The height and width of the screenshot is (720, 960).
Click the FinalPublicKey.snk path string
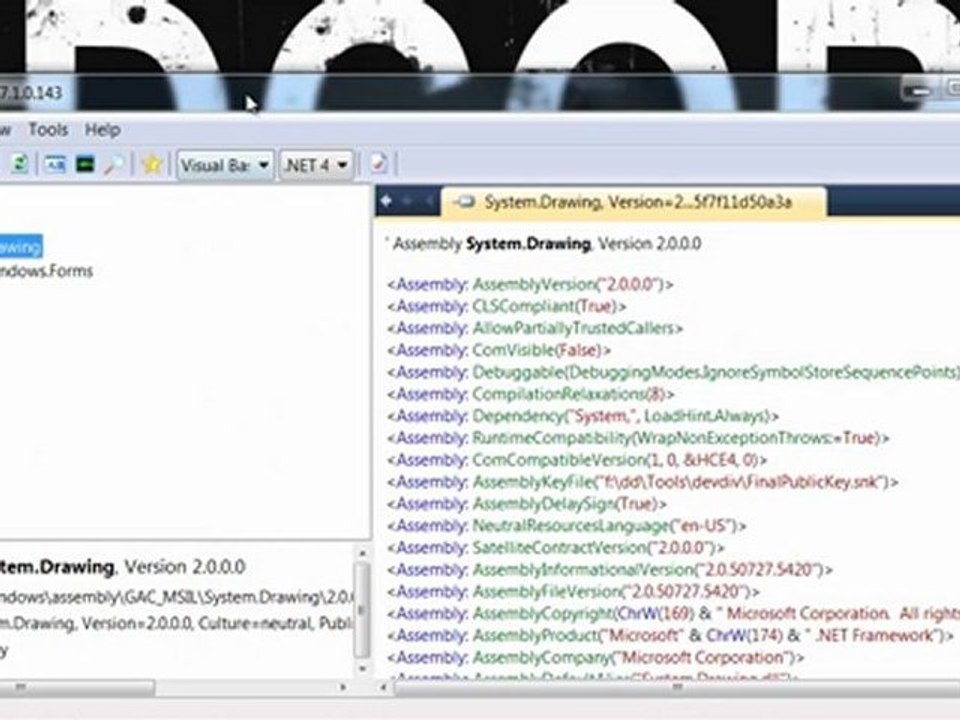(x=741, y=482)
